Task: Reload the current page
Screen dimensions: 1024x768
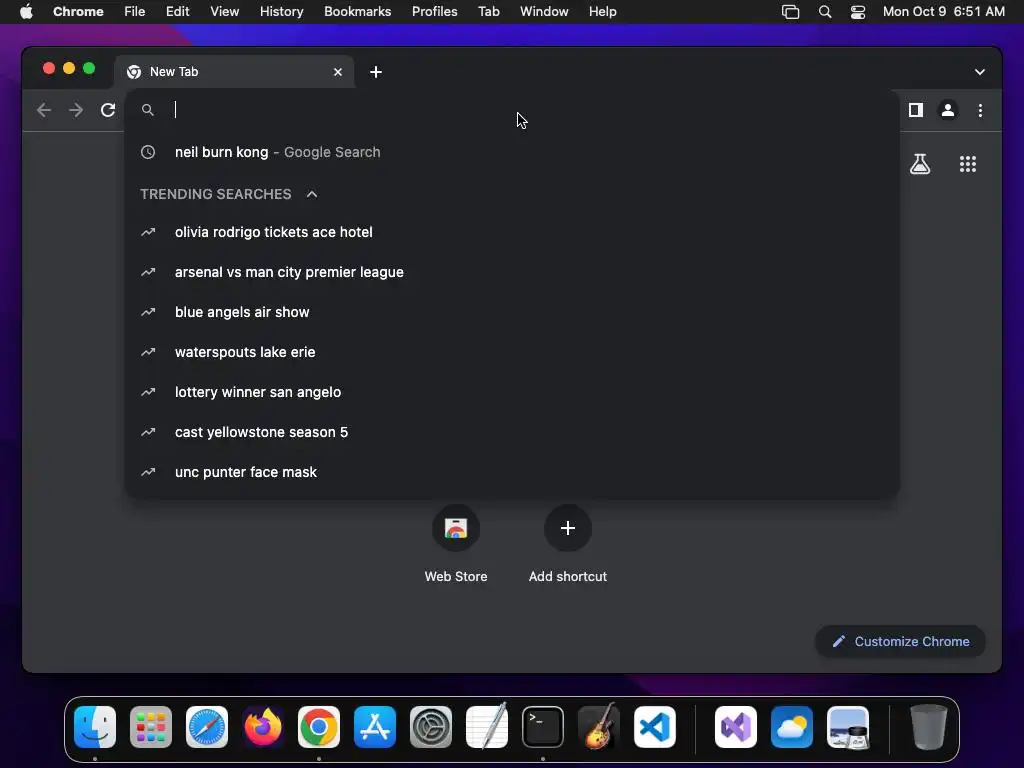Action: tap(108, 110)
